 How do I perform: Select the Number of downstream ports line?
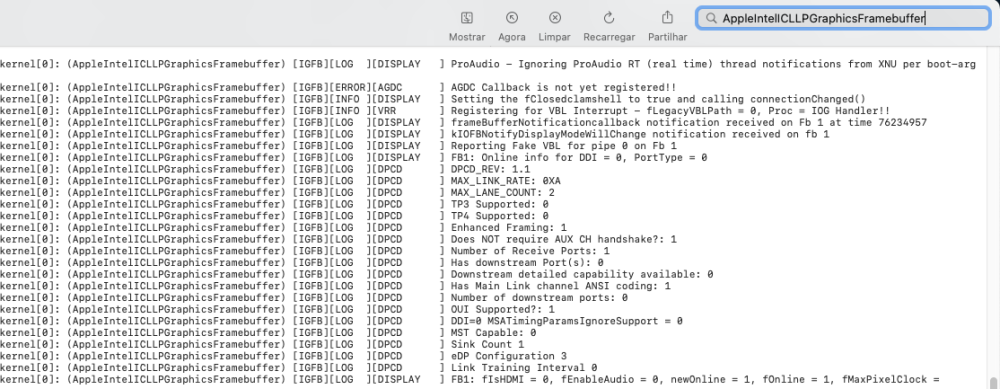[x=314, y=297]
